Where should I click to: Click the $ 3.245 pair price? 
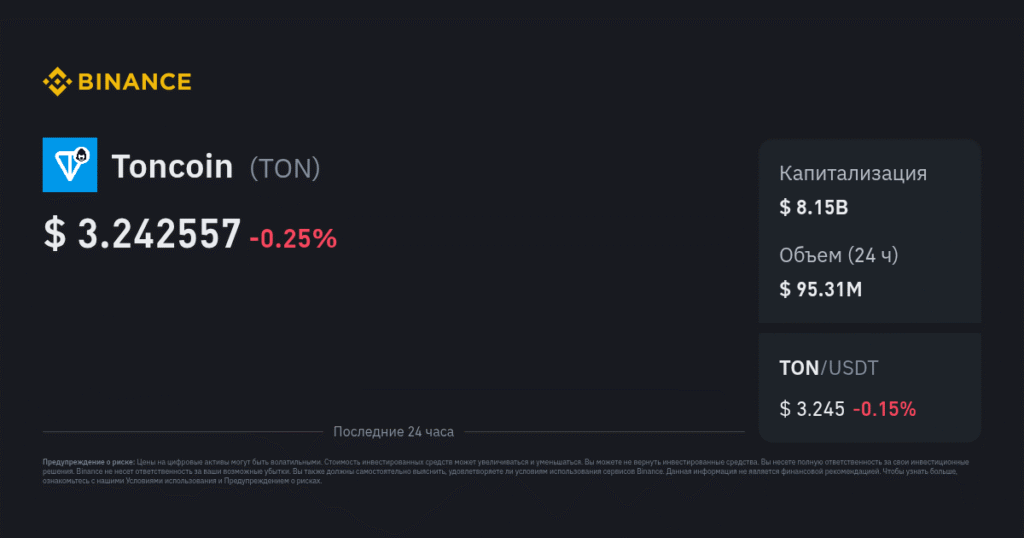(x=812, y=409)
